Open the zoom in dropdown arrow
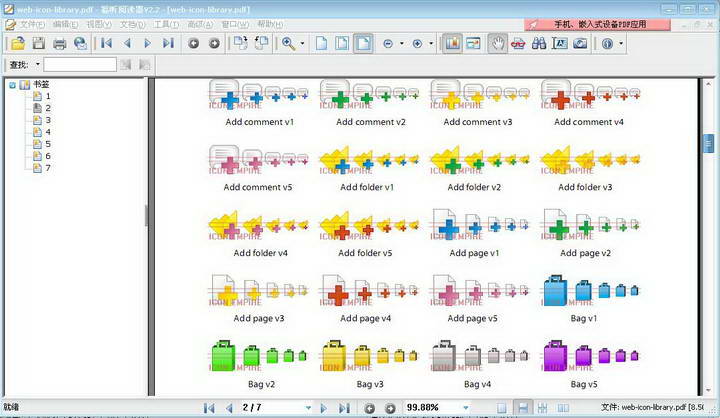 [431, 44]
